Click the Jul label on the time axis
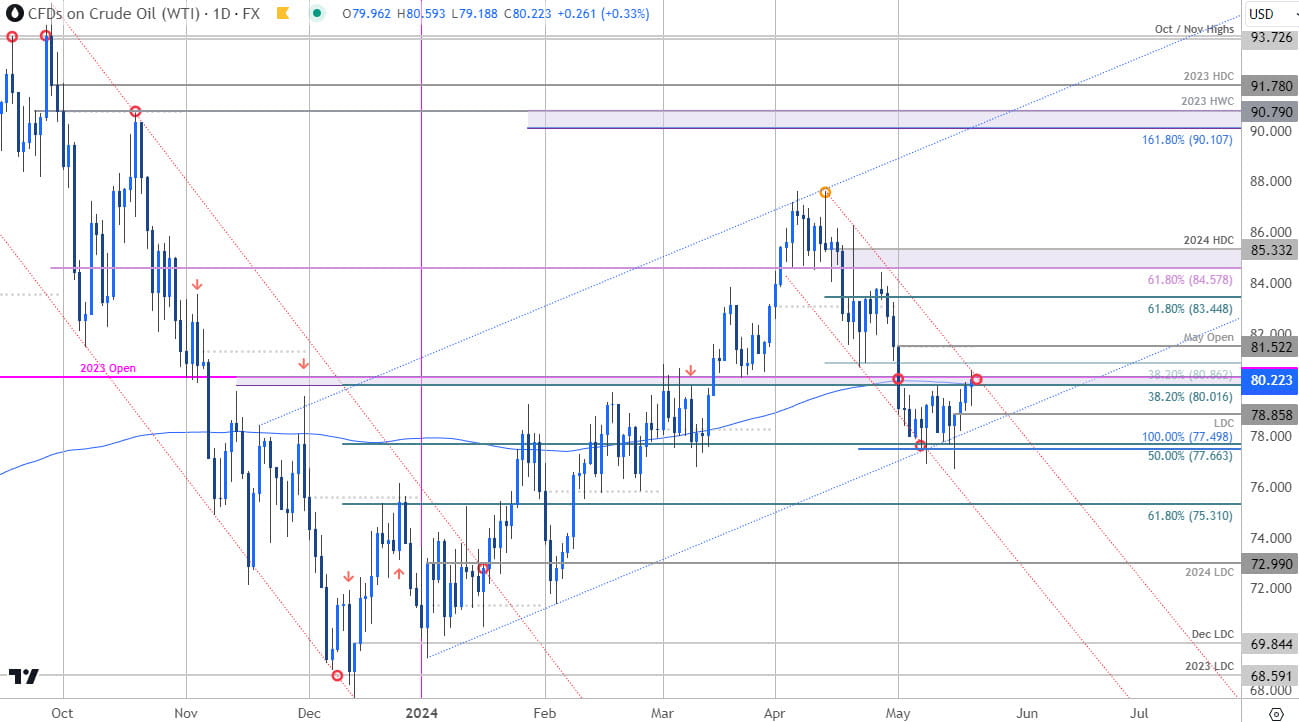Viewport: 1299px width, 722px height. coord(1138,714)
